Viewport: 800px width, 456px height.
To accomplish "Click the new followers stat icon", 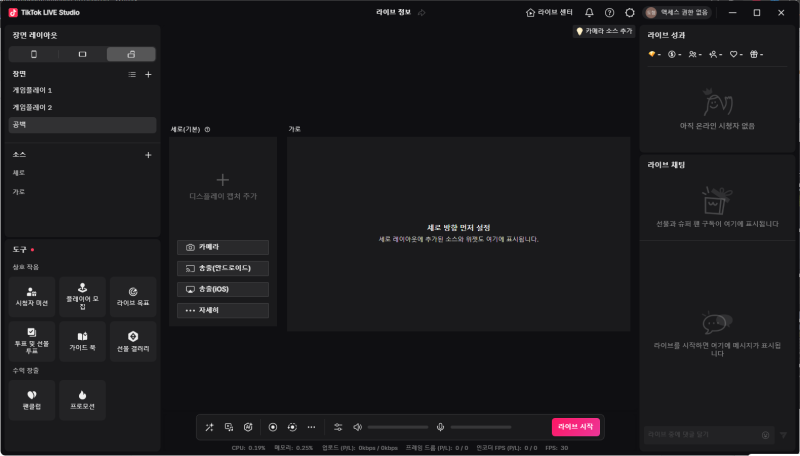I will point(713,54).
